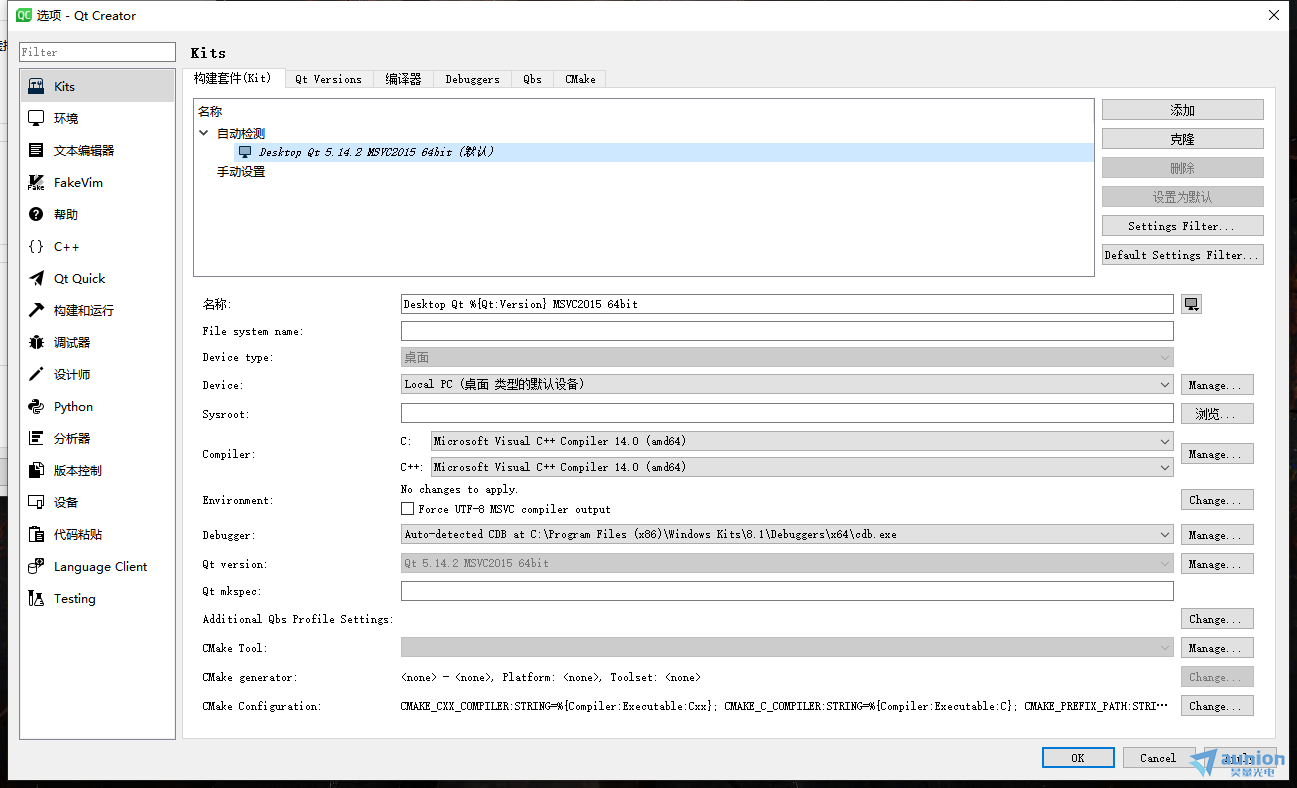Open the 调试器 settings category
The image size is (1297, 788).
tap(97, 342)
